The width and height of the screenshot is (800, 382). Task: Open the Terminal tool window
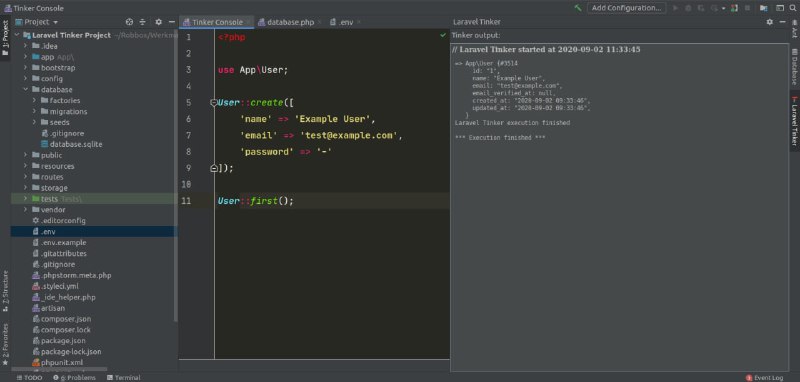pyautogui.click(x=124, y=377)
